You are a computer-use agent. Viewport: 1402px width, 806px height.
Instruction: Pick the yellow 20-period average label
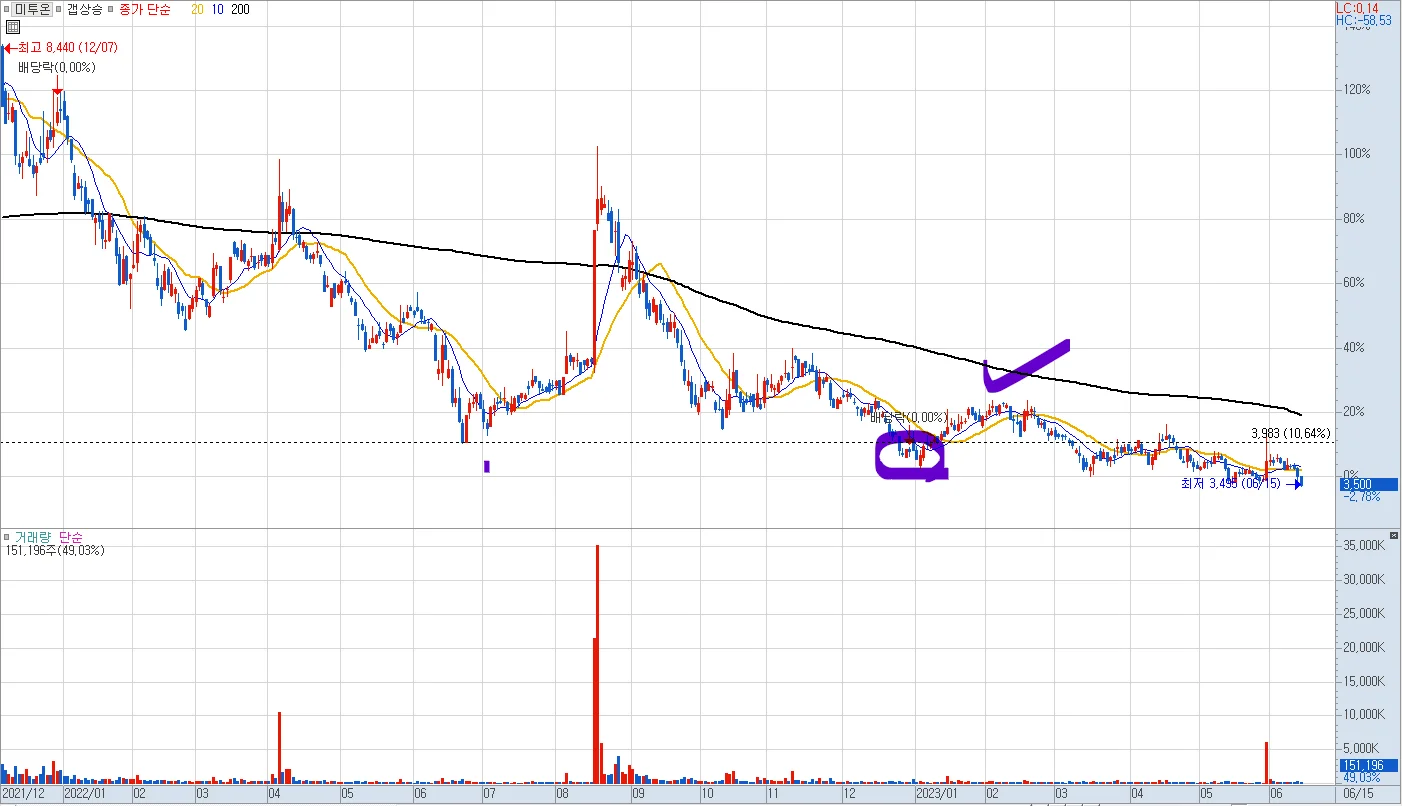(x=196, y=9)
